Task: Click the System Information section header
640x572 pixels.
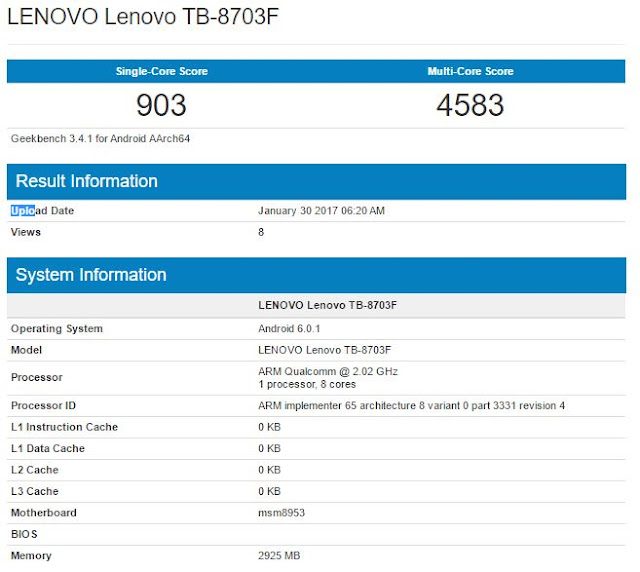Action: coord(91,275)
